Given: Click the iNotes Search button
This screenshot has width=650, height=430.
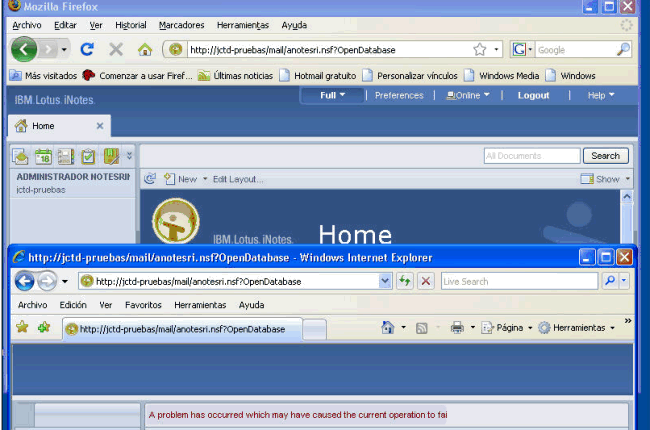Looking at the screenshot, I should coord(606,156).
